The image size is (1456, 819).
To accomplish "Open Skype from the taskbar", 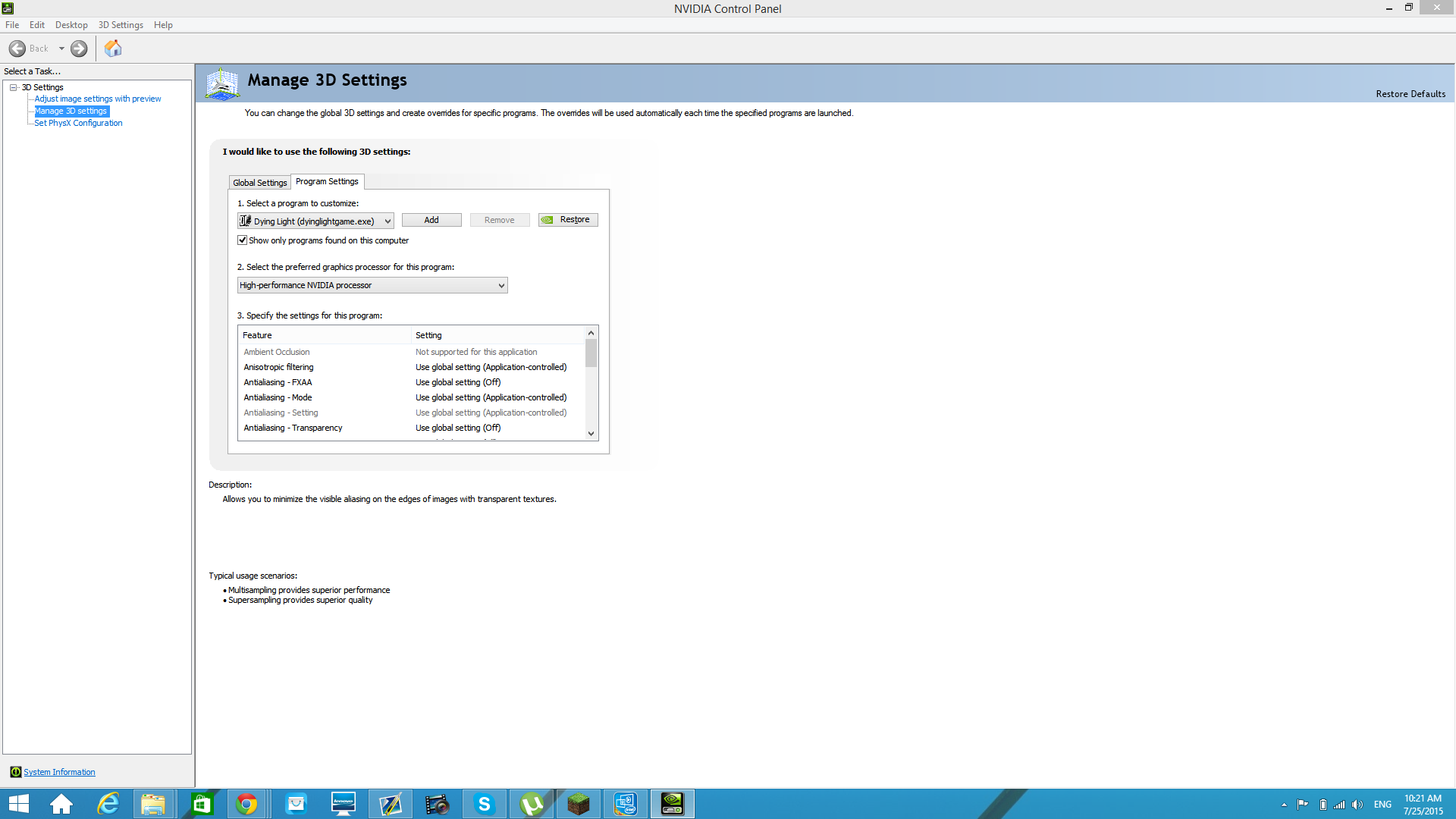I will pyautogui.click(x=484, y=804).
